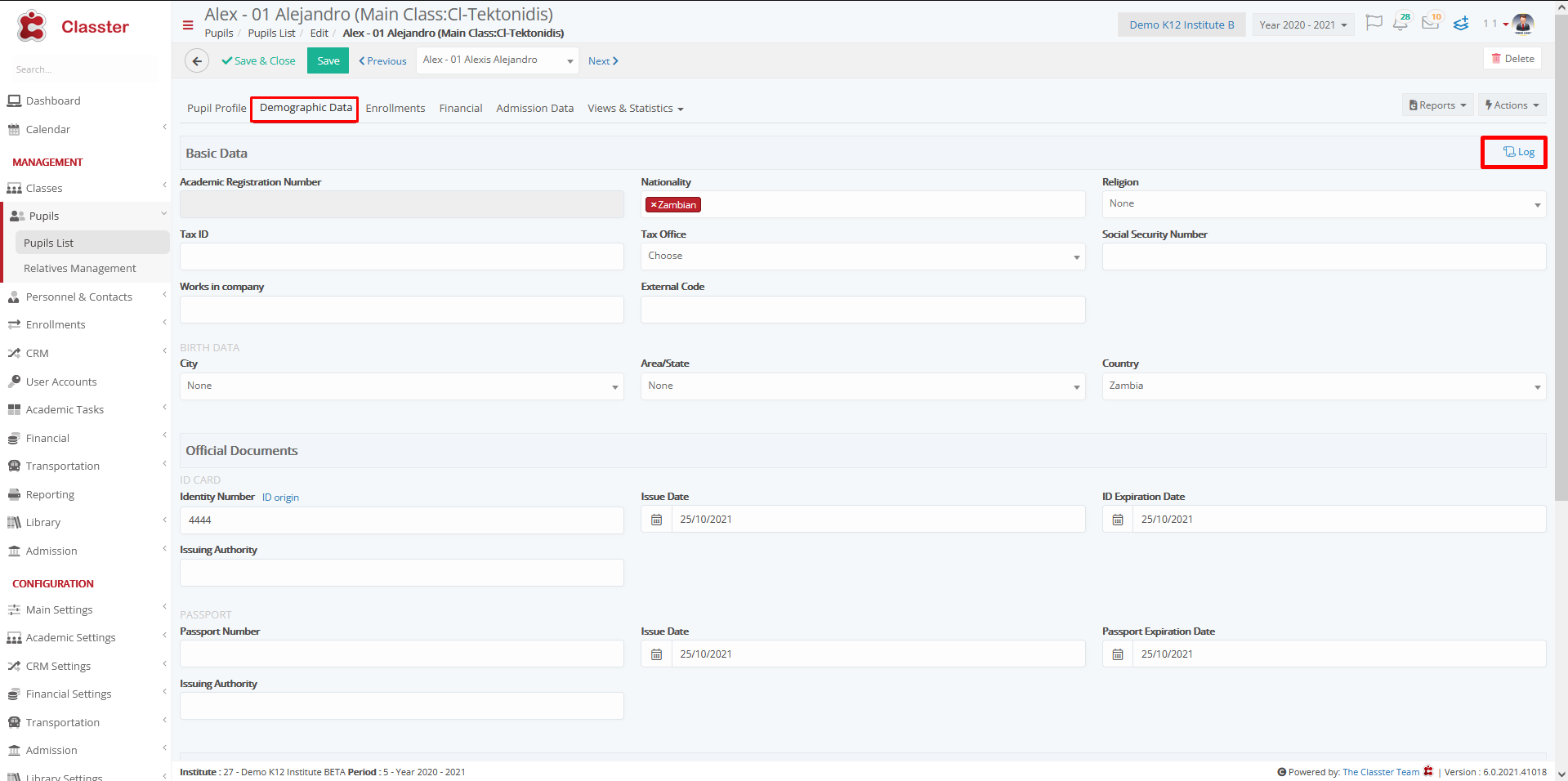Click Save & Close
1568x781 pixels.
pyautogui.click(x=258, y=60)
